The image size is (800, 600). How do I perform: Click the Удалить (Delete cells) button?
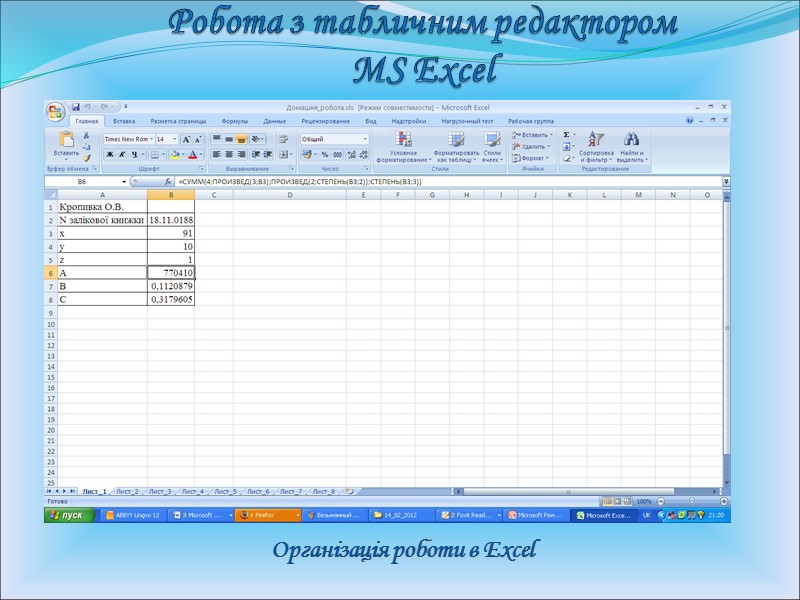pos(529,146)
